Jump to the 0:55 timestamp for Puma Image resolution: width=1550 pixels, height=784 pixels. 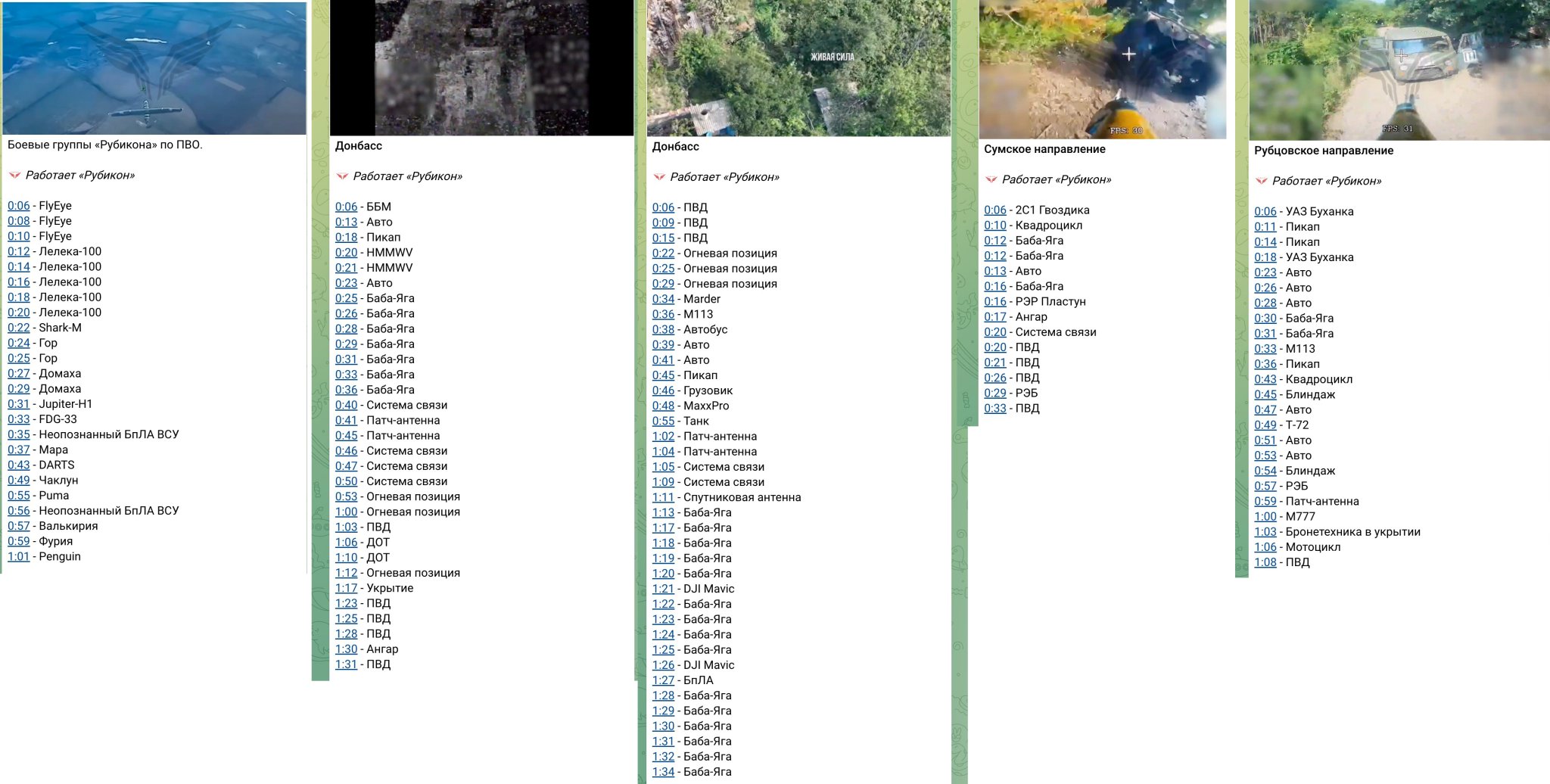coord(19,496)
